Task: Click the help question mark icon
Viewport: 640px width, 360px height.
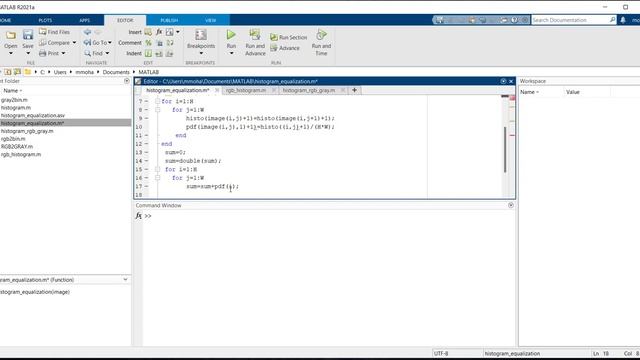Action: pos(514,20)
